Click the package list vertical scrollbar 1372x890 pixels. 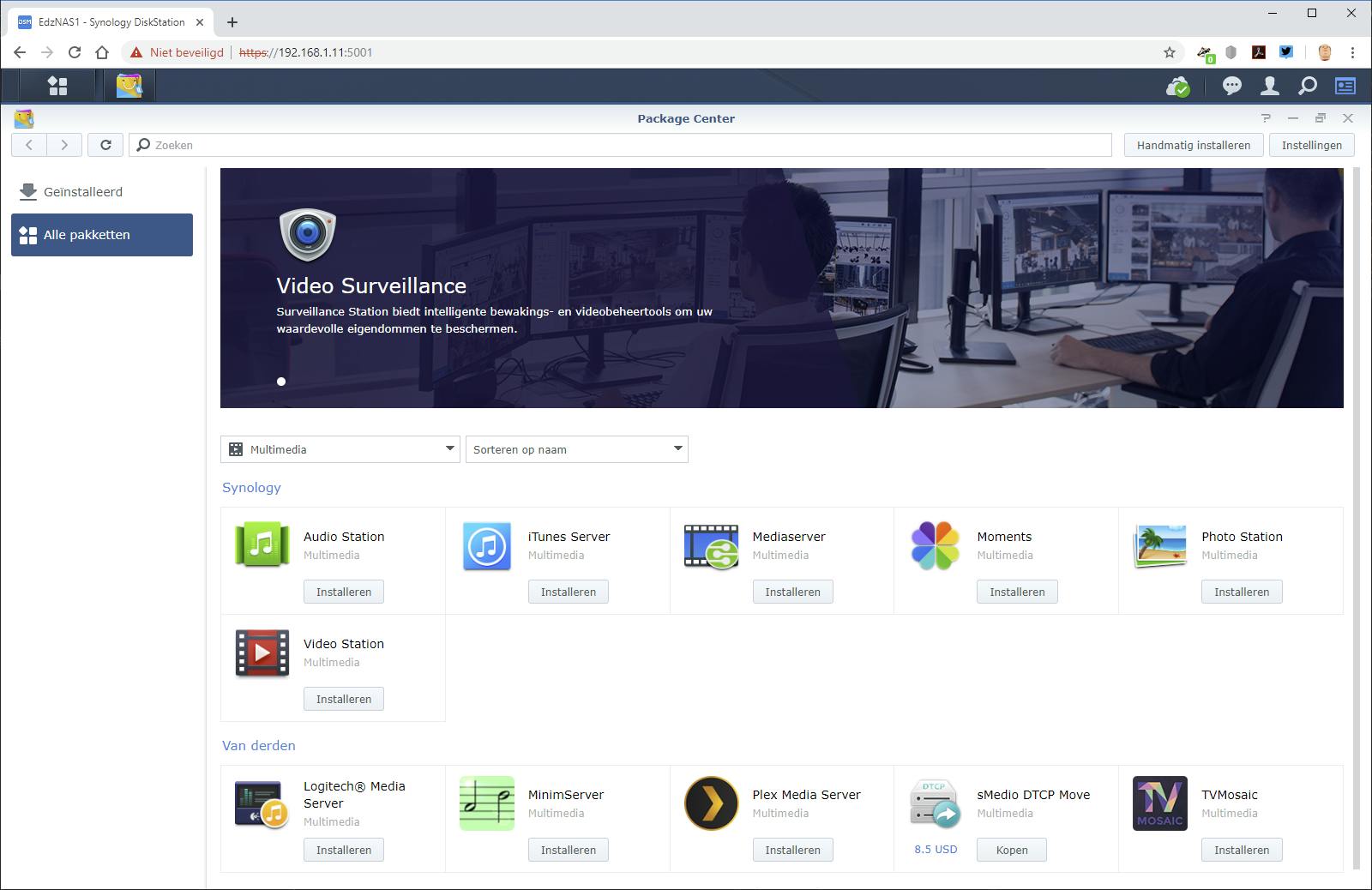pyautogui.click(x=1357, y=519)
